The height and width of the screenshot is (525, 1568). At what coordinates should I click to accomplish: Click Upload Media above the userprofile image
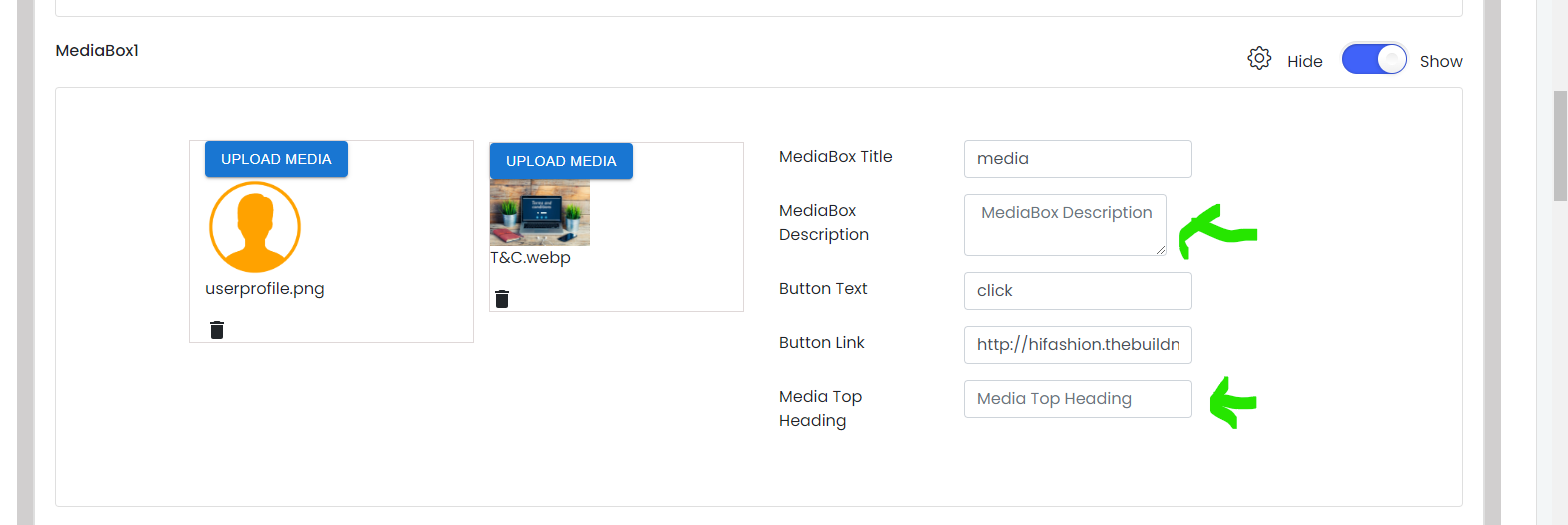276,159
